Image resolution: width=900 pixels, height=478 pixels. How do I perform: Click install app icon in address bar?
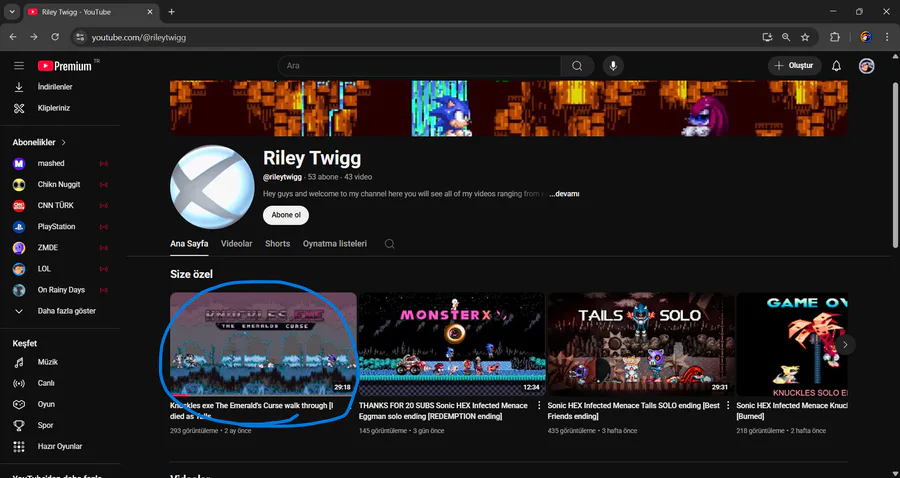[x=767, y=37]
